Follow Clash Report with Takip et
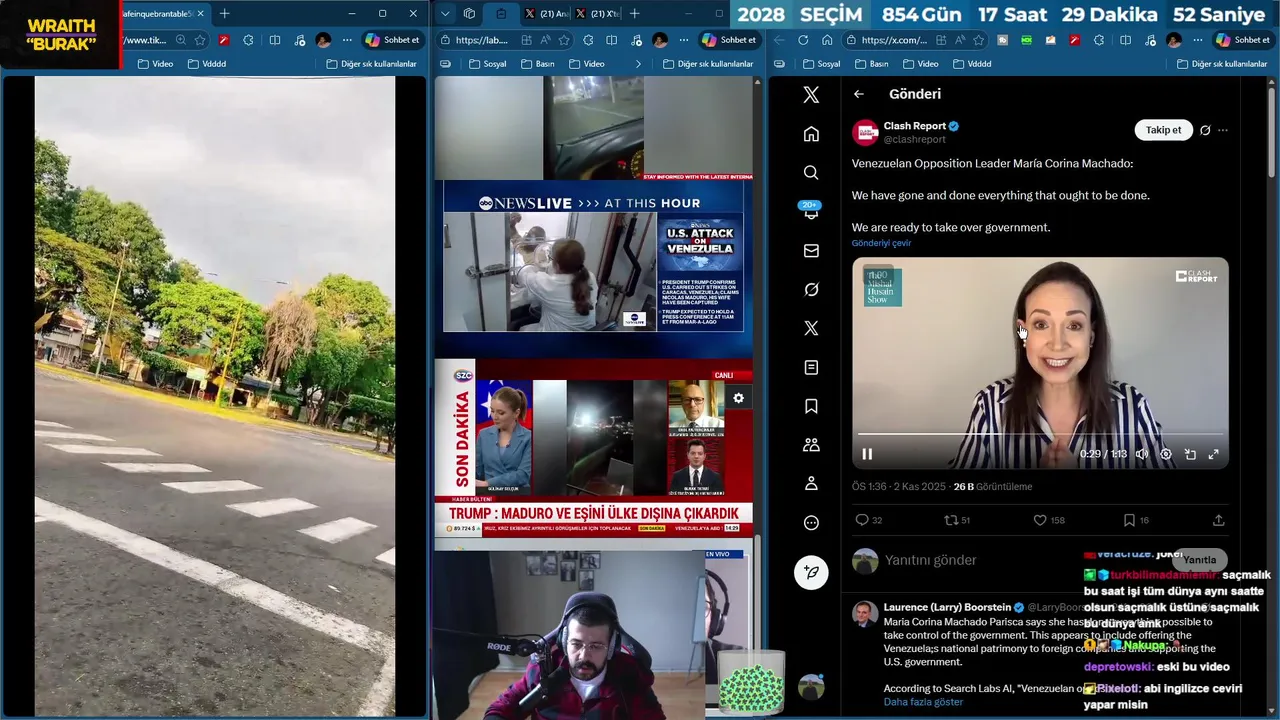Screen dimensions: 1280x720 (x=1163, y=130)
